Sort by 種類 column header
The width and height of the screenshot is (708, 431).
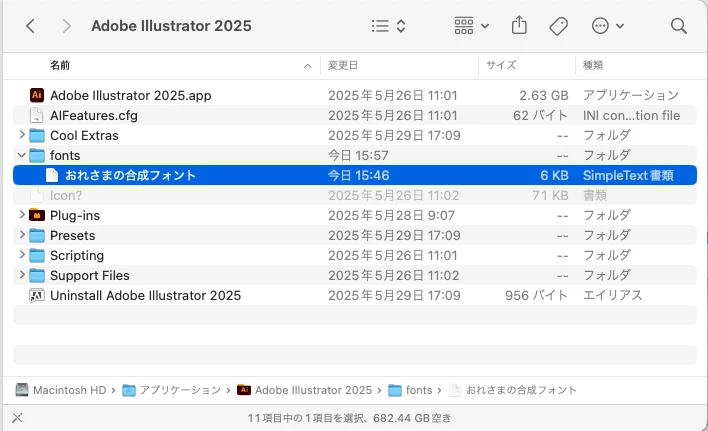pyautogui.click(x=593, y=65)
